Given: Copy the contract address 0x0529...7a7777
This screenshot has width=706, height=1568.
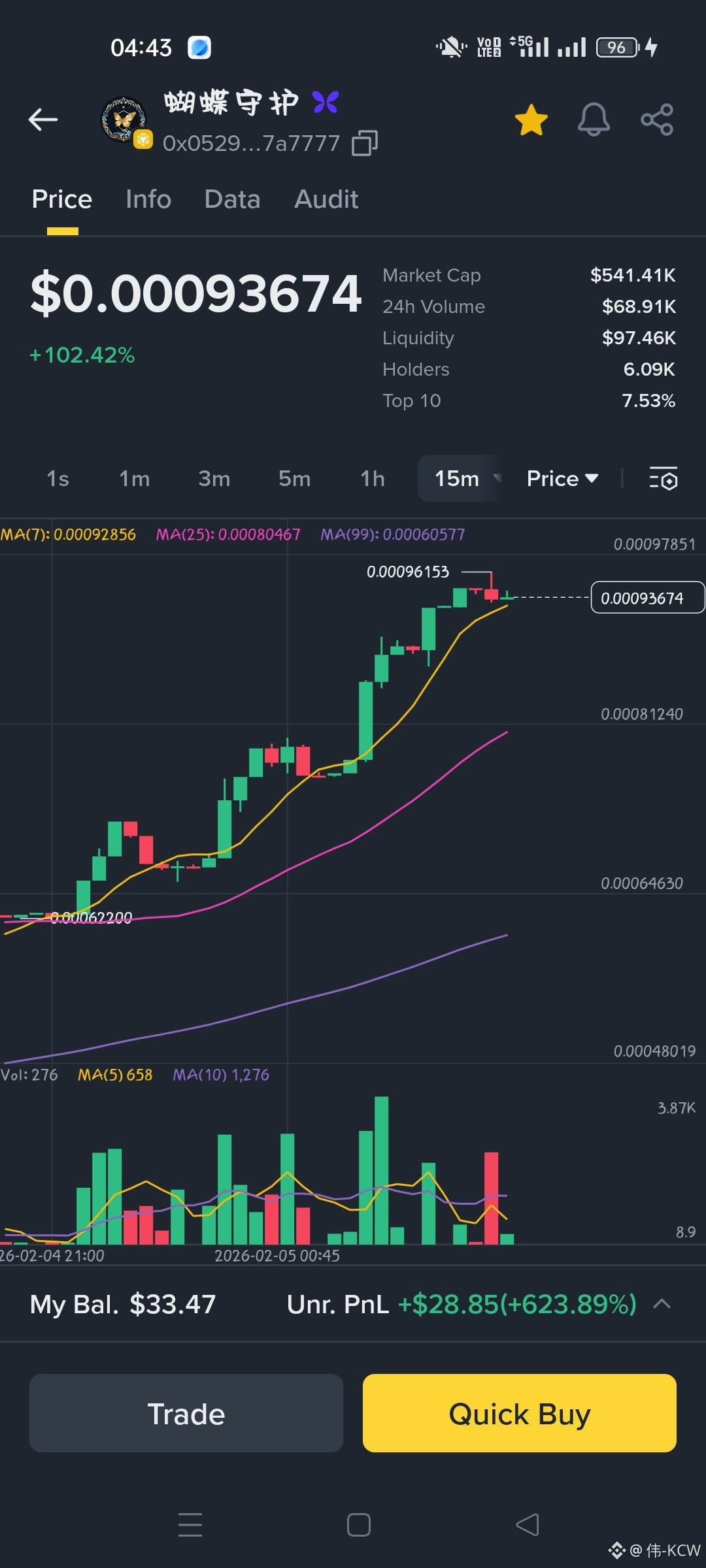Looking at the screenshot, I should 365,144.
